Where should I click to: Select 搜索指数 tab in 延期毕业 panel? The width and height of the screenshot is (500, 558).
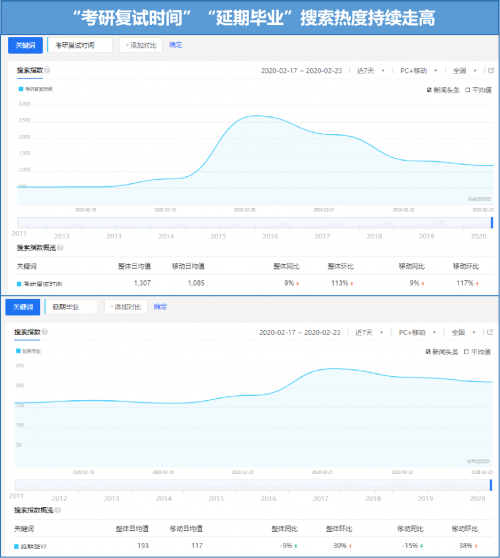(x=27, y=332)
